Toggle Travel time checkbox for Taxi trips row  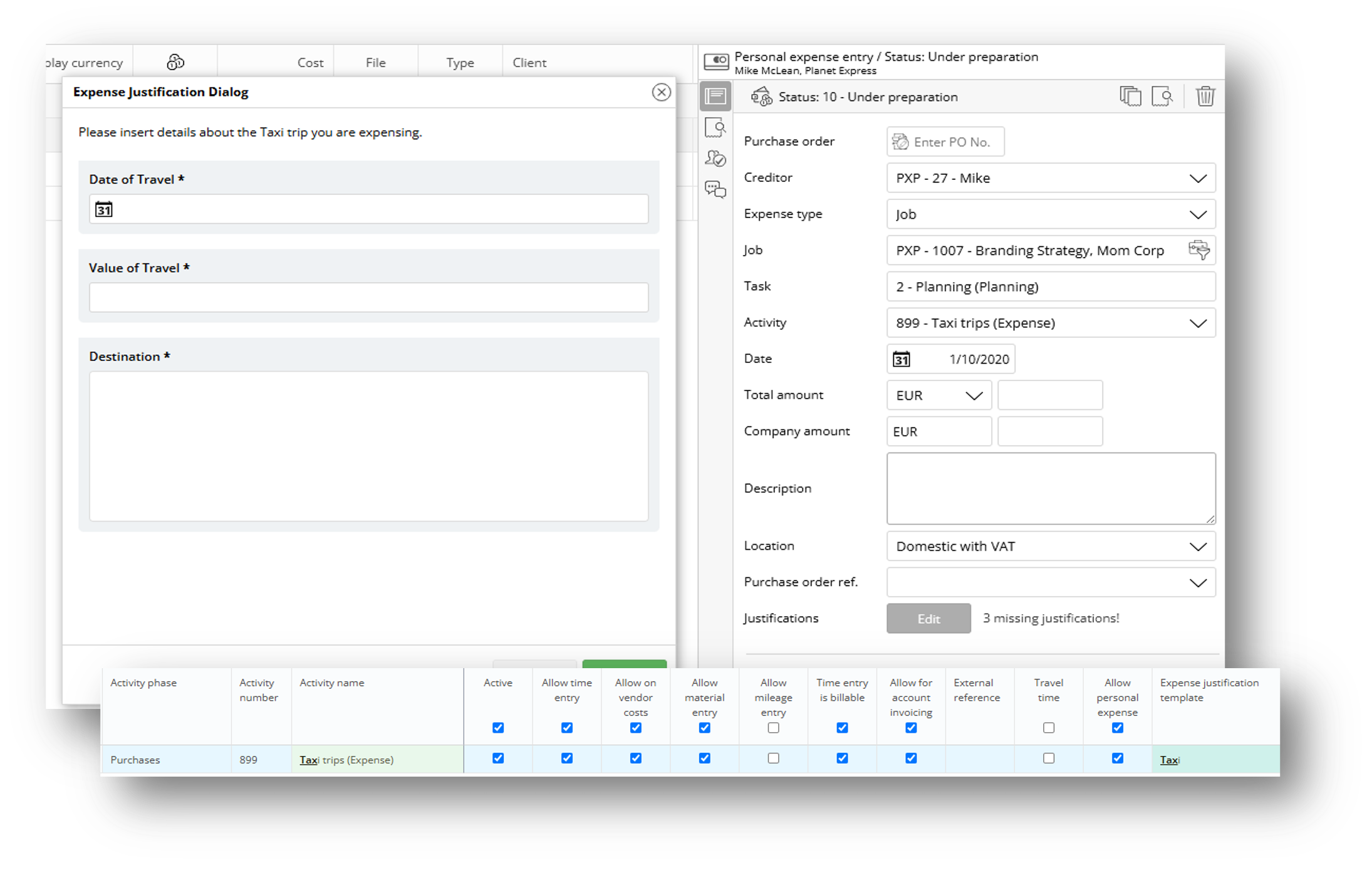1048,758
